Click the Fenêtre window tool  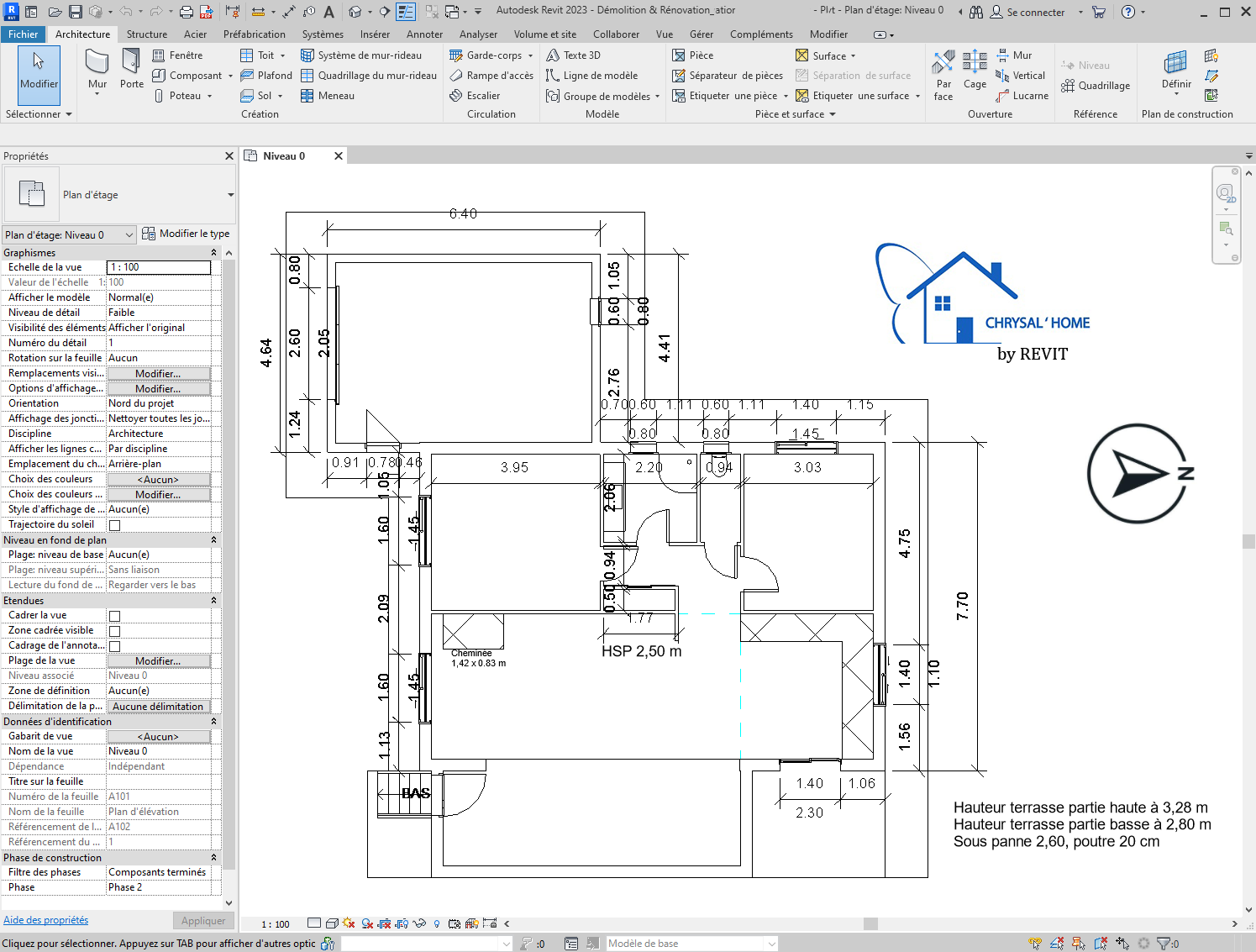coord(177,55)
